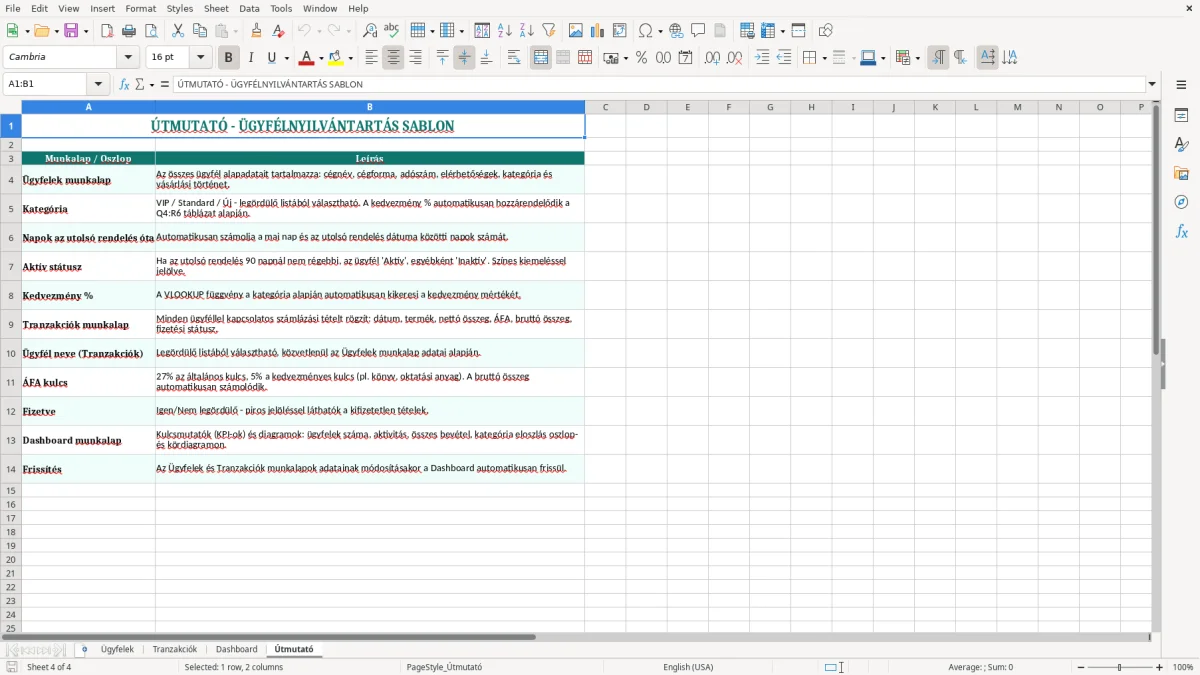Switch to the Tranzakciók sheet tab

point(175,649)
